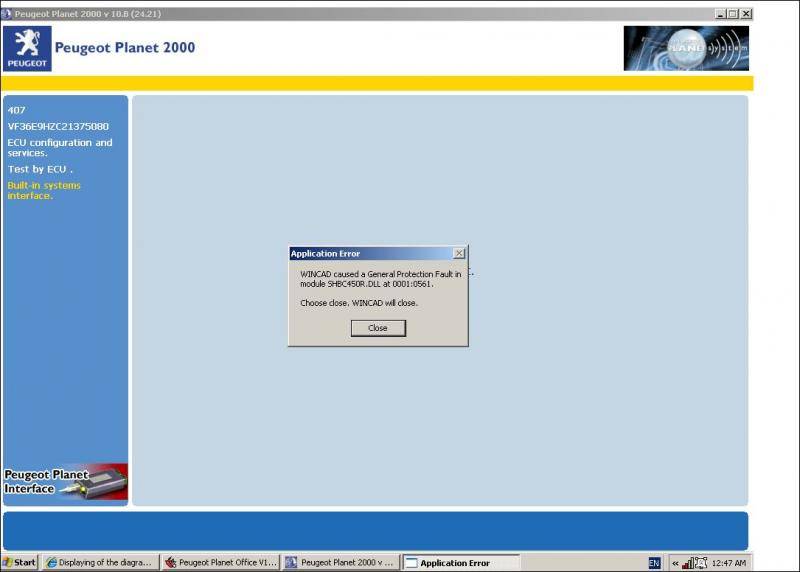Dismiss error dialog with X button
Viewport: 800px width, 572px height.
pos(459,254)
